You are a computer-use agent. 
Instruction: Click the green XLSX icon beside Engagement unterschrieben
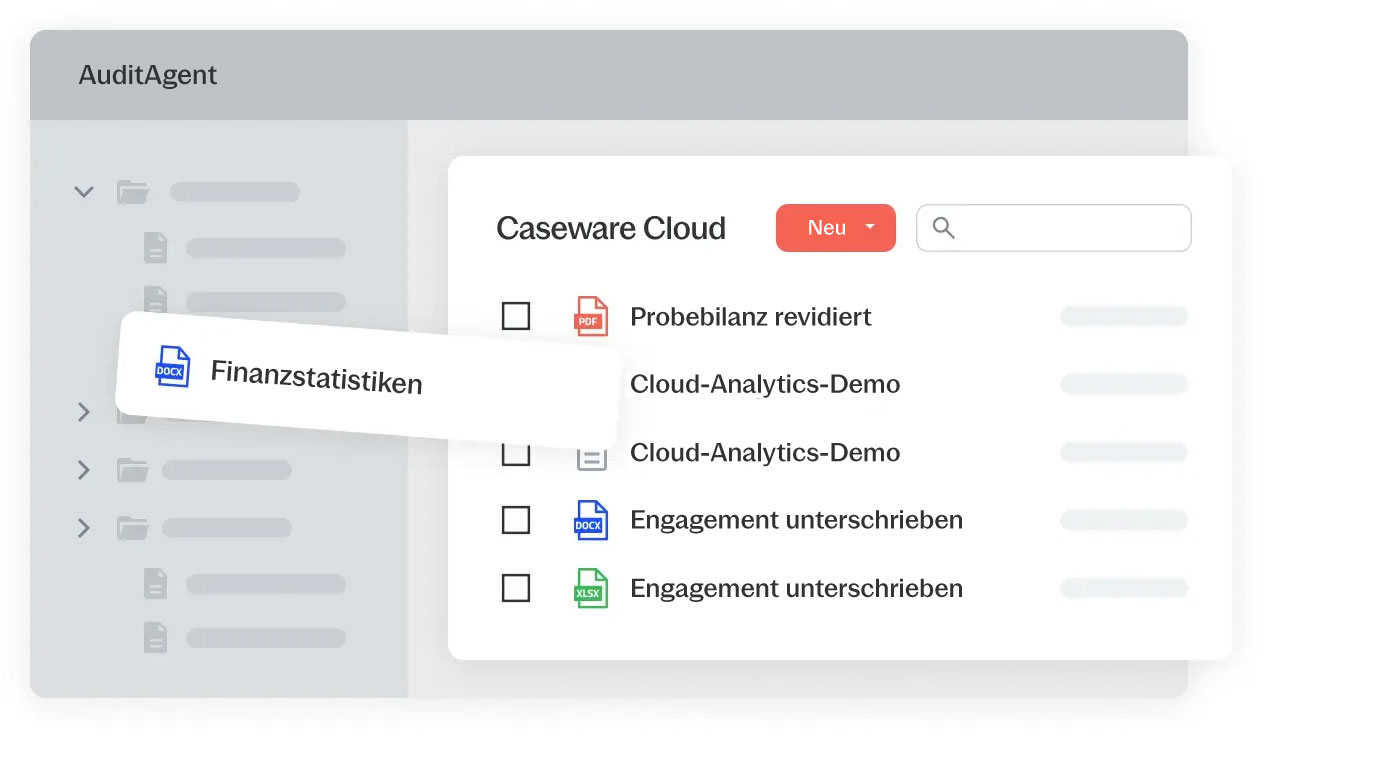pyautogui.click(x=591, y=588)
